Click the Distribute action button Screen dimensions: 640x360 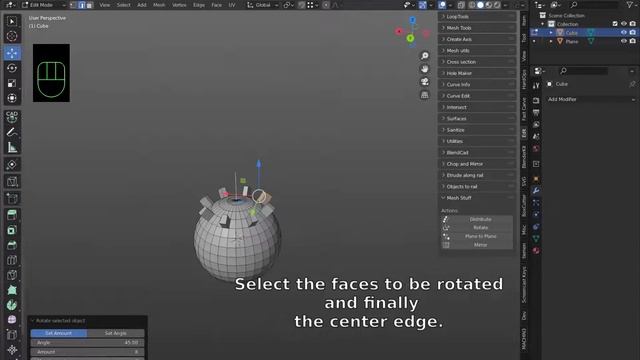pyautogui.click(x=477, y=219)
